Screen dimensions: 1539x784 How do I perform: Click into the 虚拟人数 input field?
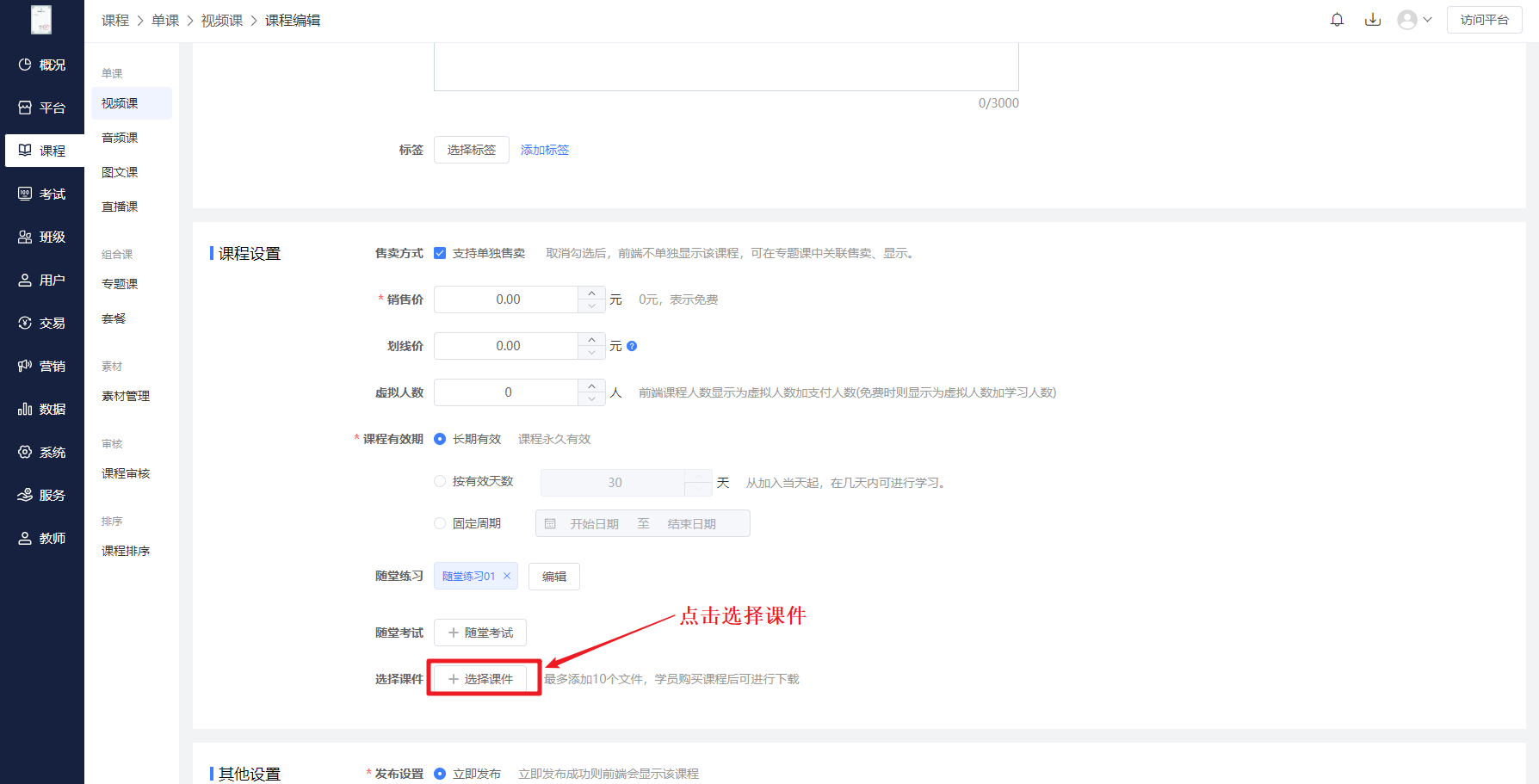[x=506, y=392]
